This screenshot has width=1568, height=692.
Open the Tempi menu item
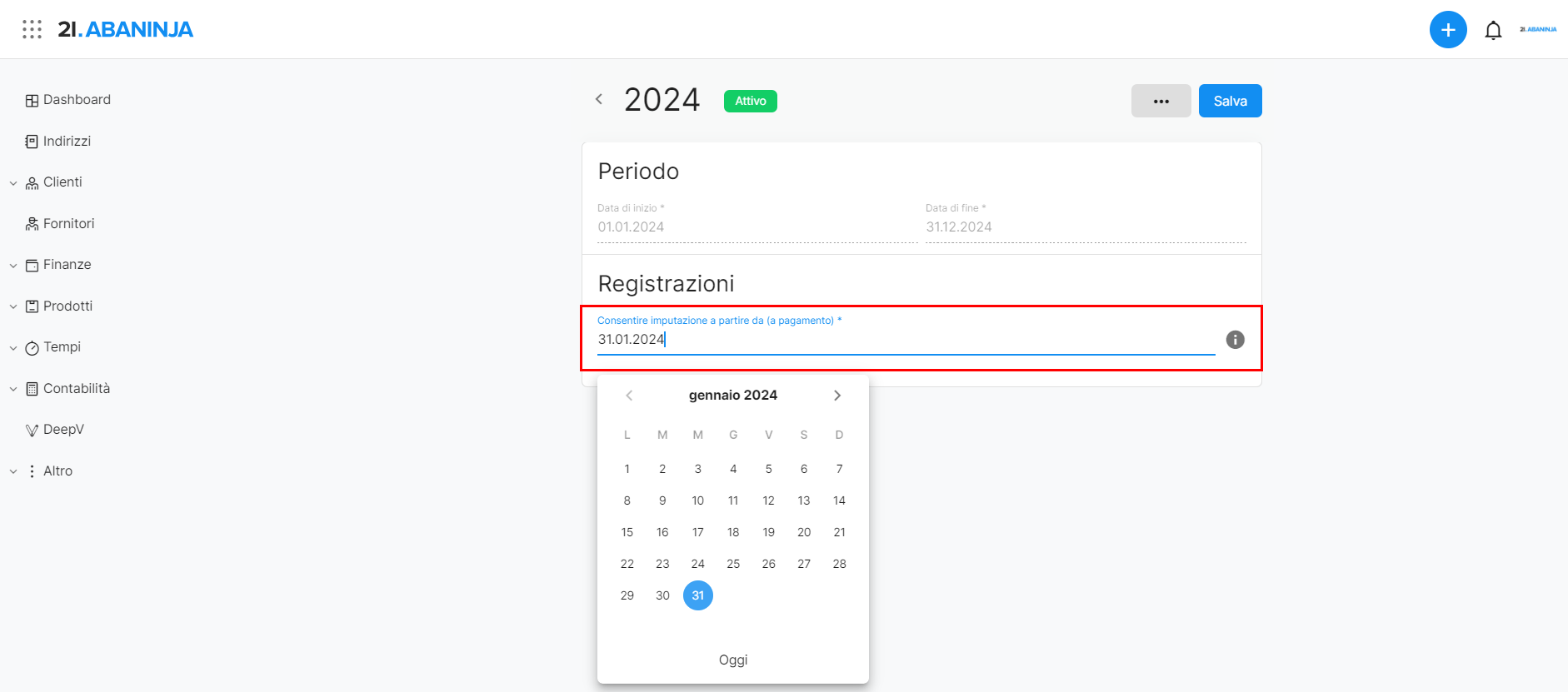coord(62,347)
